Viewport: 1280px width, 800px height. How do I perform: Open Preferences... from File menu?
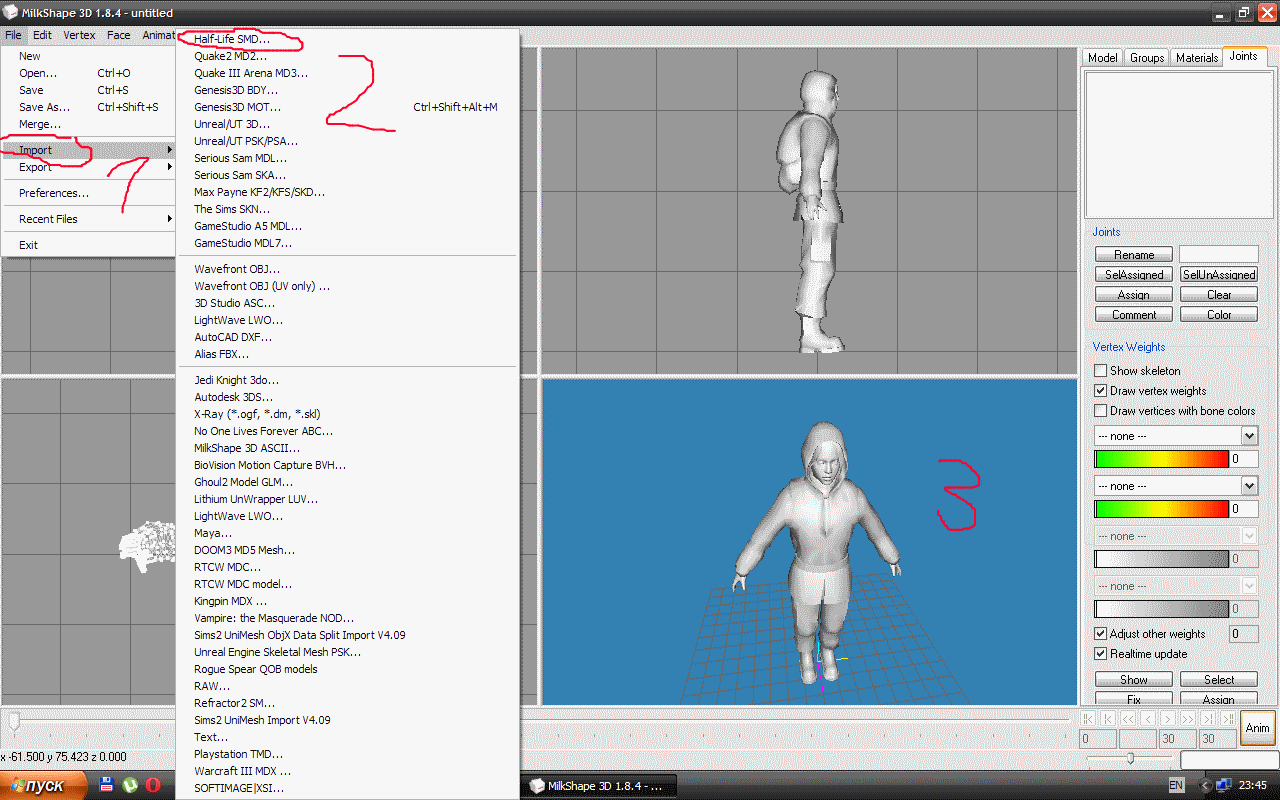(x=89, y=193)
